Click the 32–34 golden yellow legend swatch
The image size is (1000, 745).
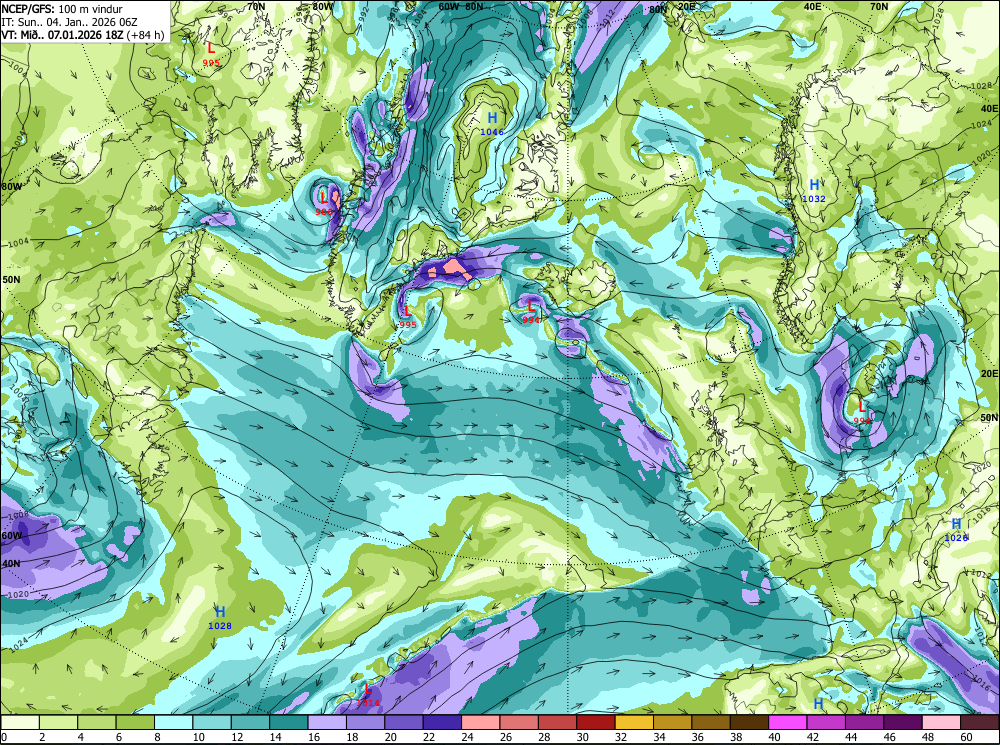tap(634, 722)
